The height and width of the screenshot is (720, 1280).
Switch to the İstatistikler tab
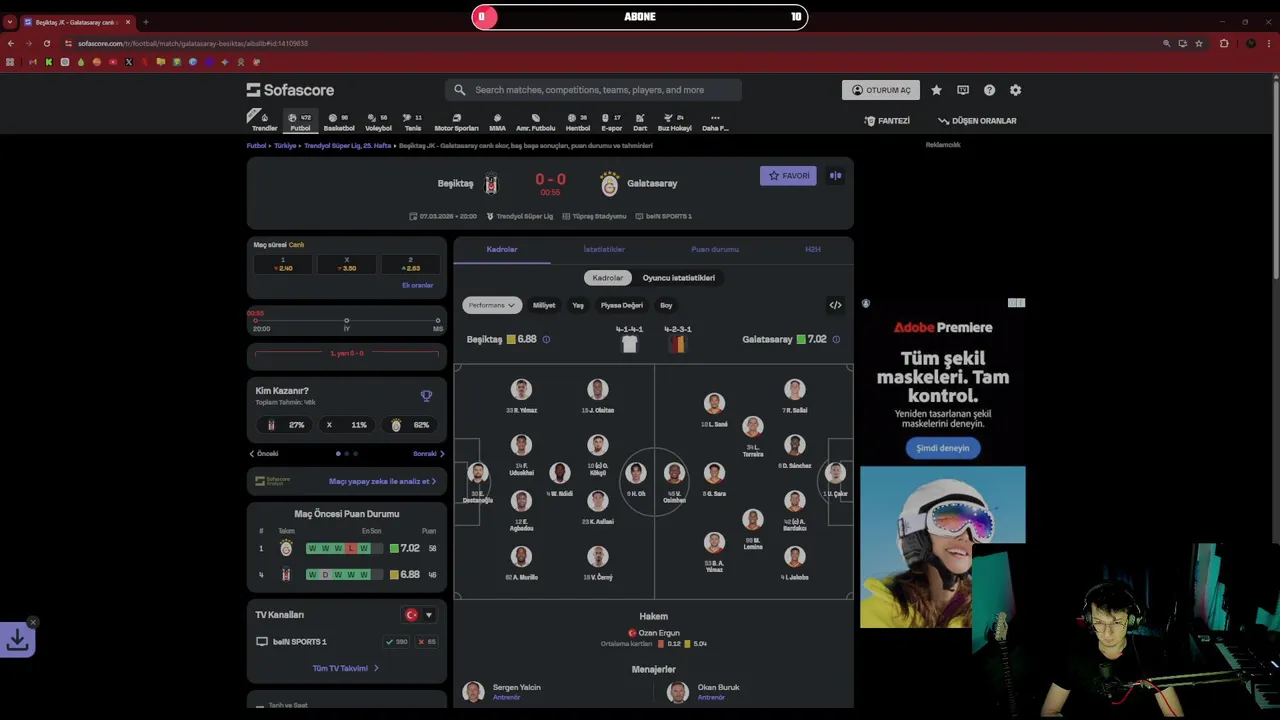coord(604,249)
